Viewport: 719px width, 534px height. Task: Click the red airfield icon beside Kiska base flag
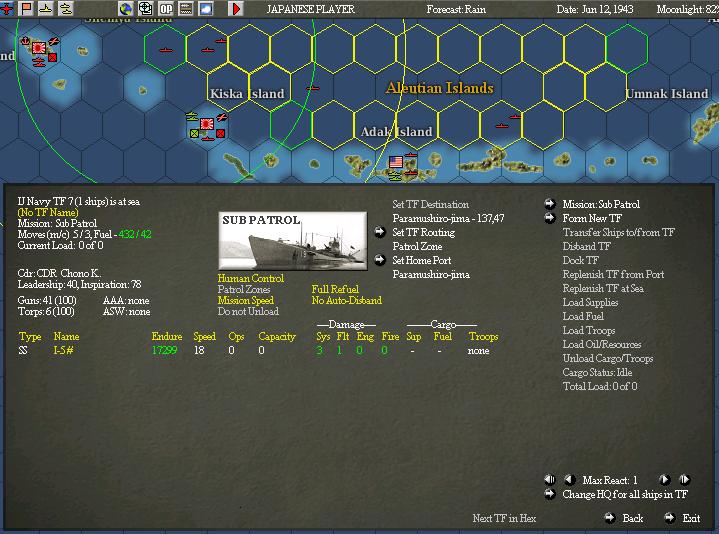(x=222, y=117)
